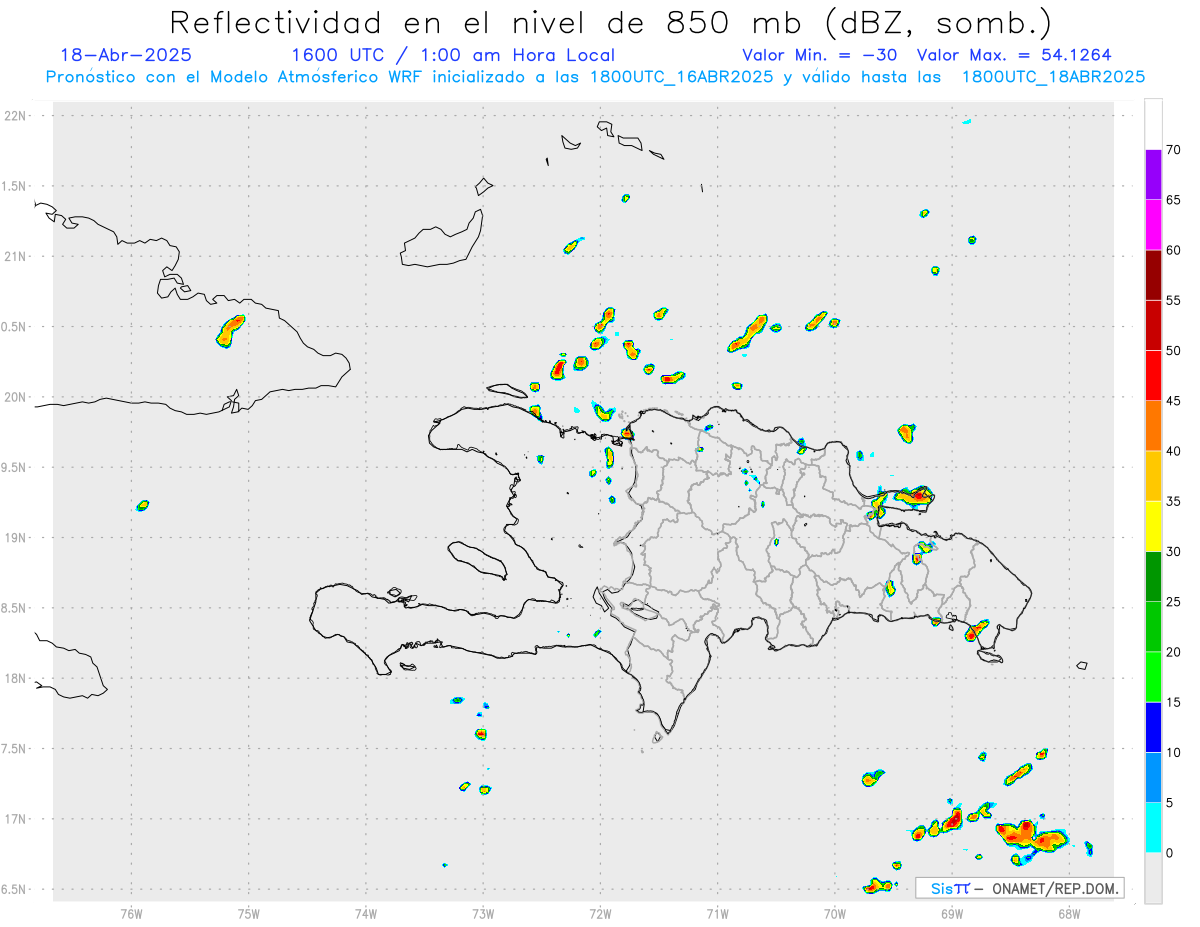Viewport: 1200px width, 927px height.
Task: Select the orange 40–45 dBZ colorbar segment
Action: tap(1153, 426)
